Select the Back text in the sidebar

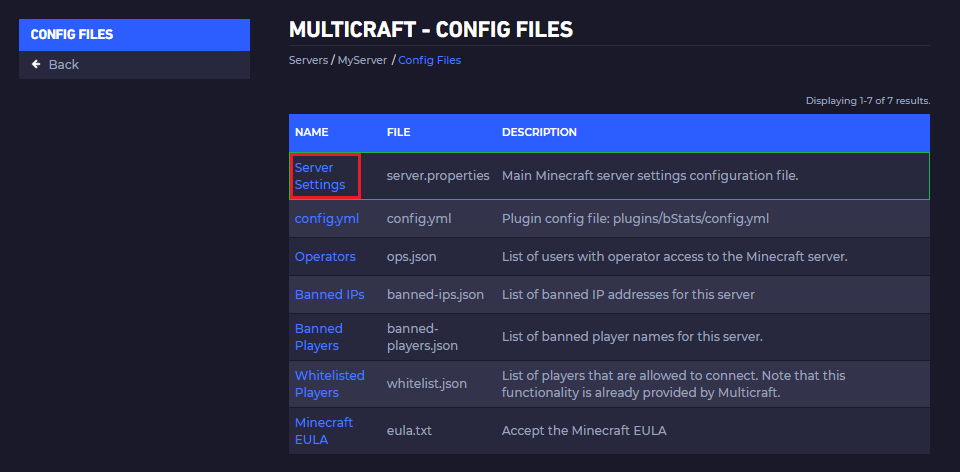[x=63, y=64]
